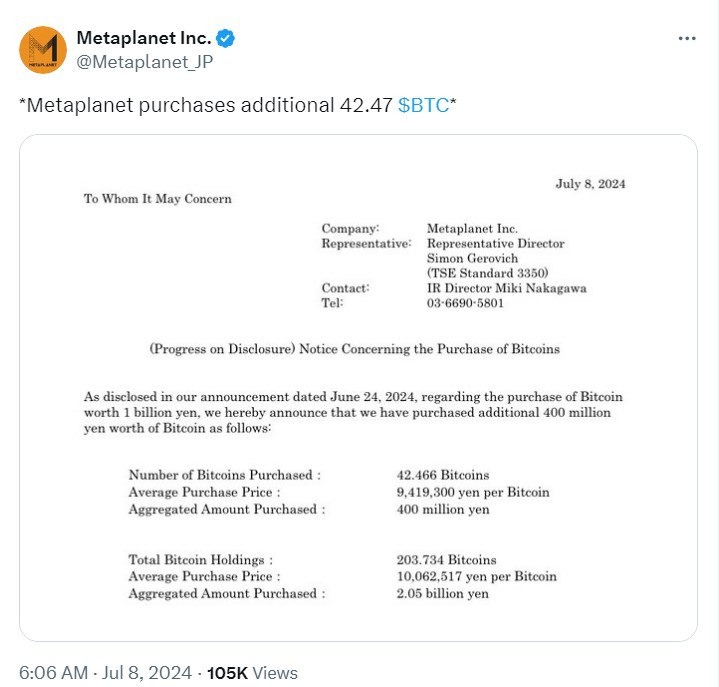Click the July 8, 2024 document date
Viewport: 719px width, 687px height.
590,184
